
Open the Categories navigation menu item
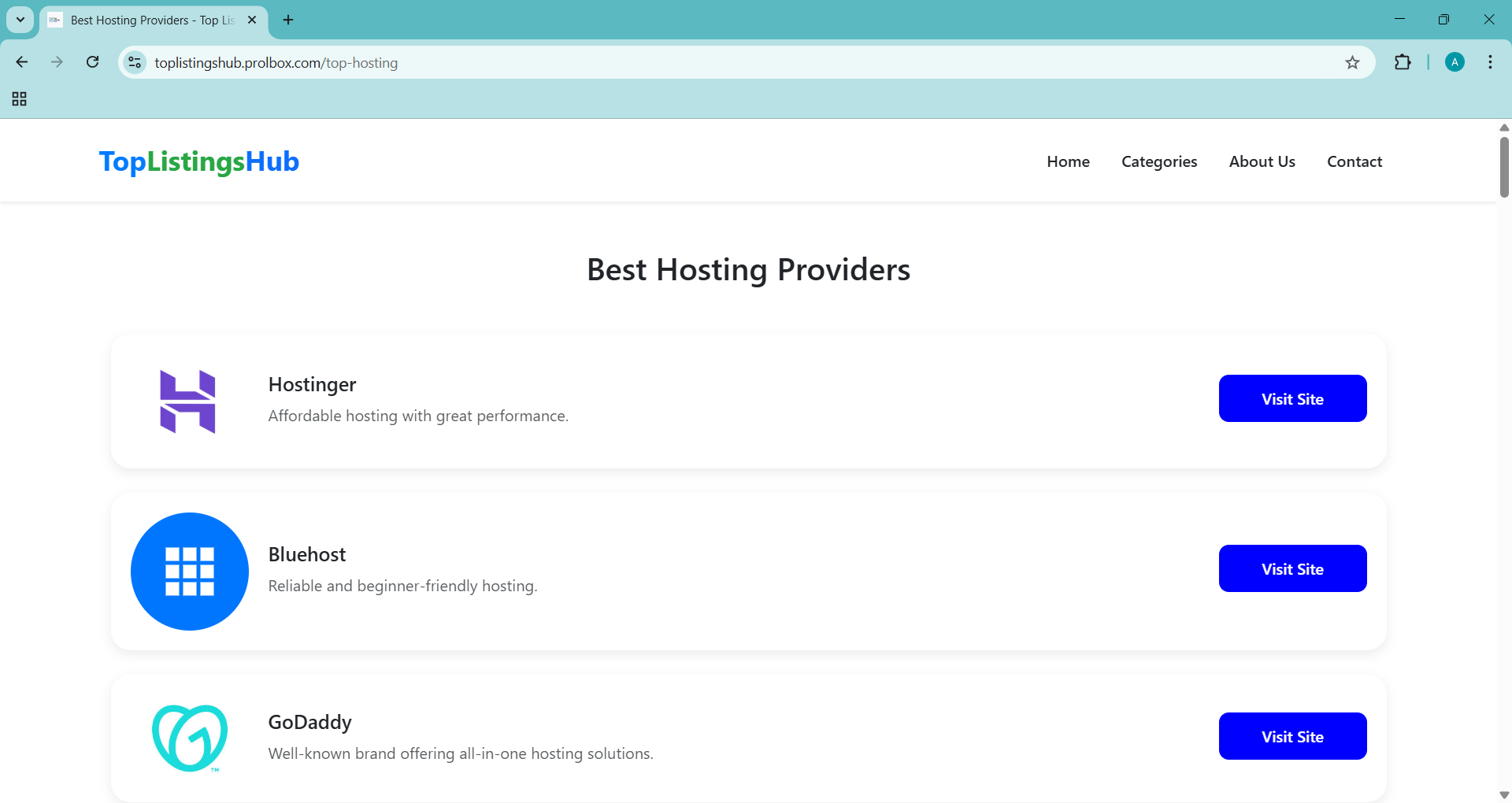1159,161
